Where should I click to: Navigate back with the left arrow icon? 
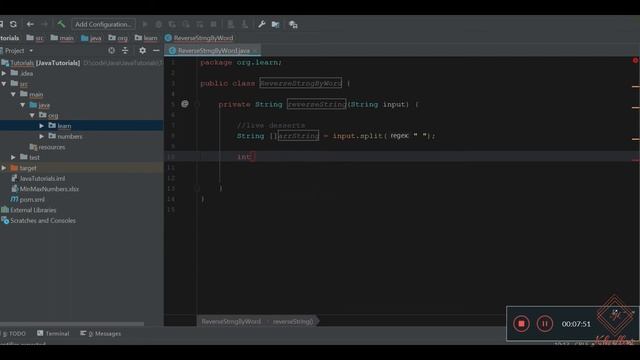pyautogui.click(x=30, y=24)
